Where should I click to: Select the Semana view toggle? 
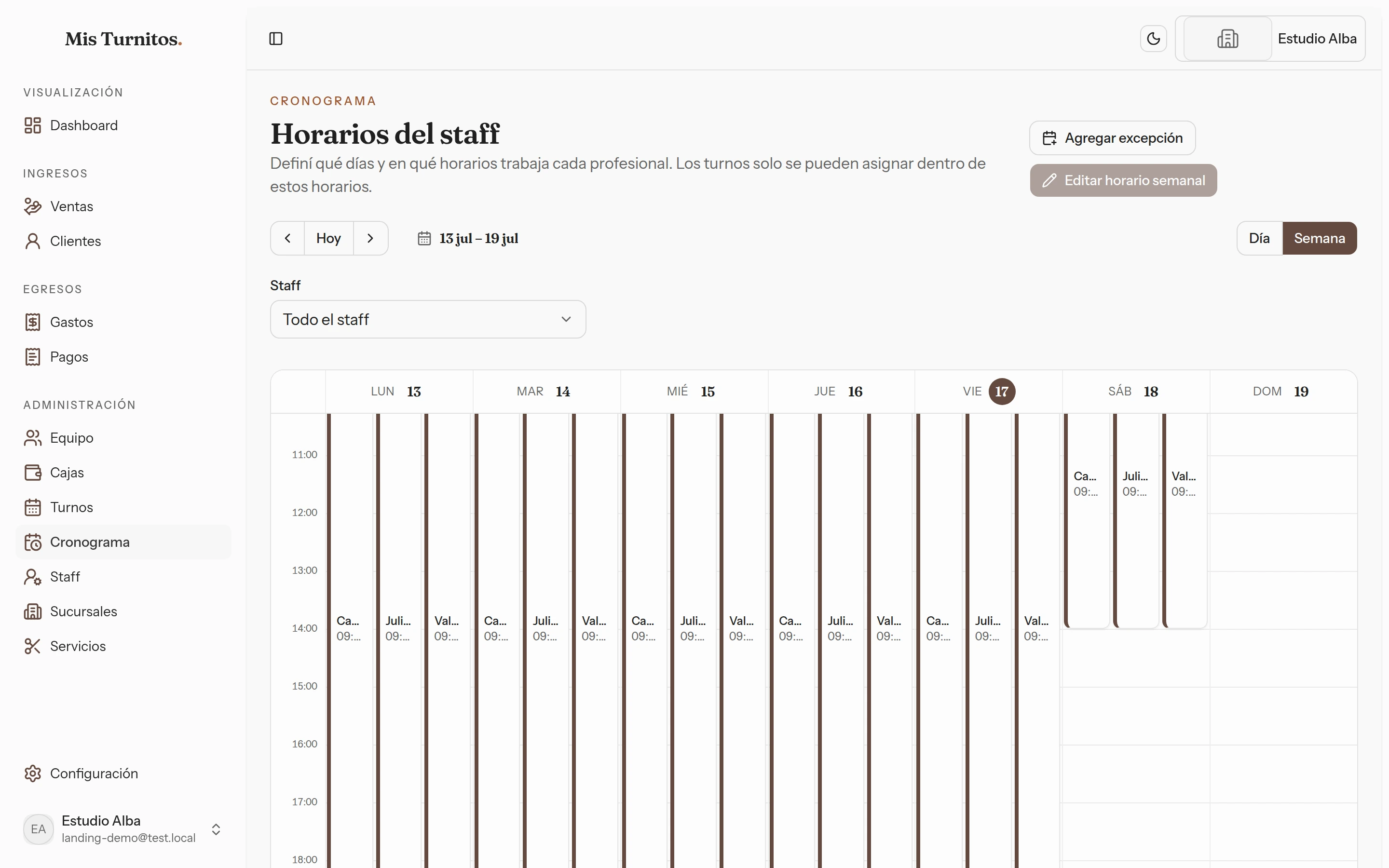tap(1319, 238)
